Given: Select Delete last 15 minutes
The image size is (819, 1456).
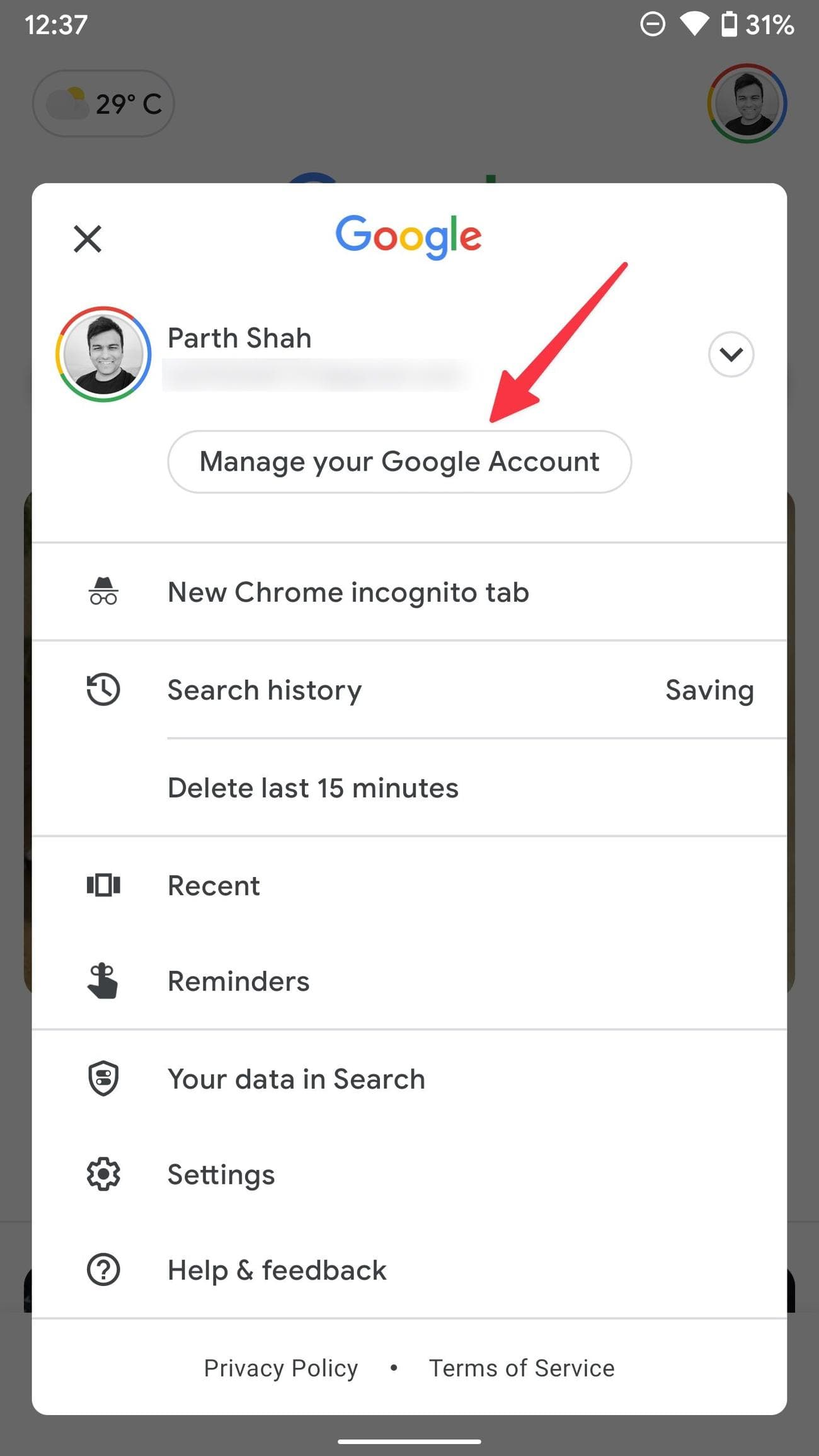Looking at the screenshot, I should (409, 788).
